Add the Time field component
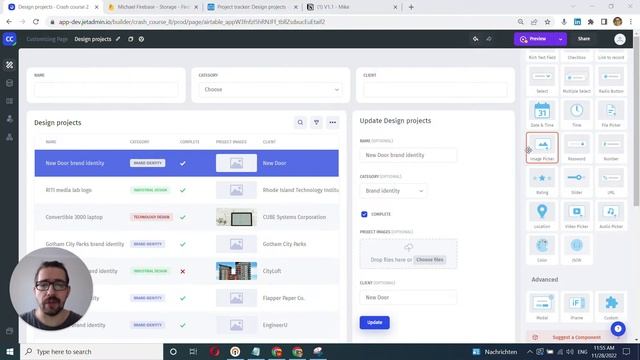 (x=576, y=114)
